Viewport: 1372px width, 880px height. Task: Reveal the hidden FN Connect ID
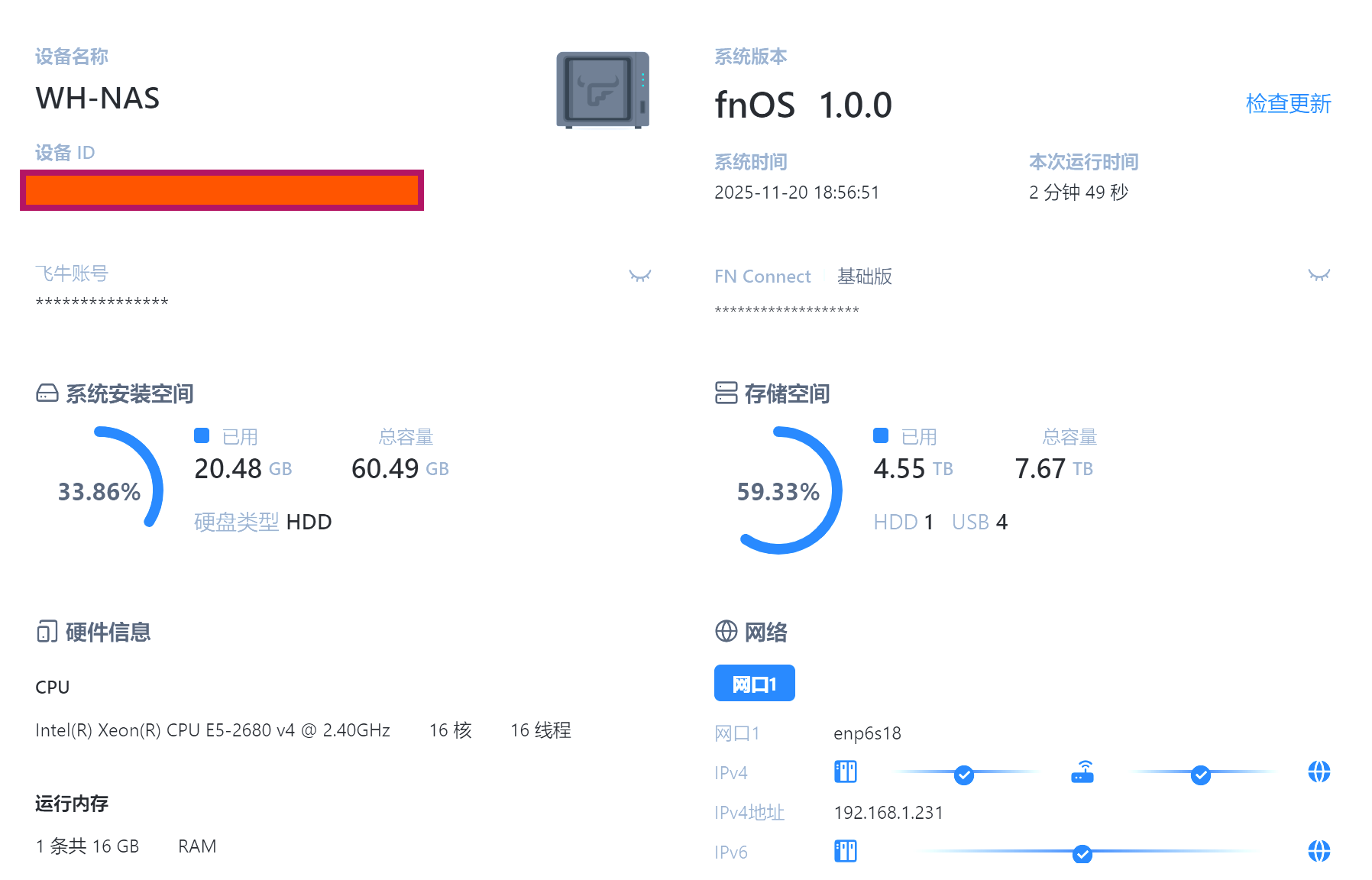tap(1319, 275)
